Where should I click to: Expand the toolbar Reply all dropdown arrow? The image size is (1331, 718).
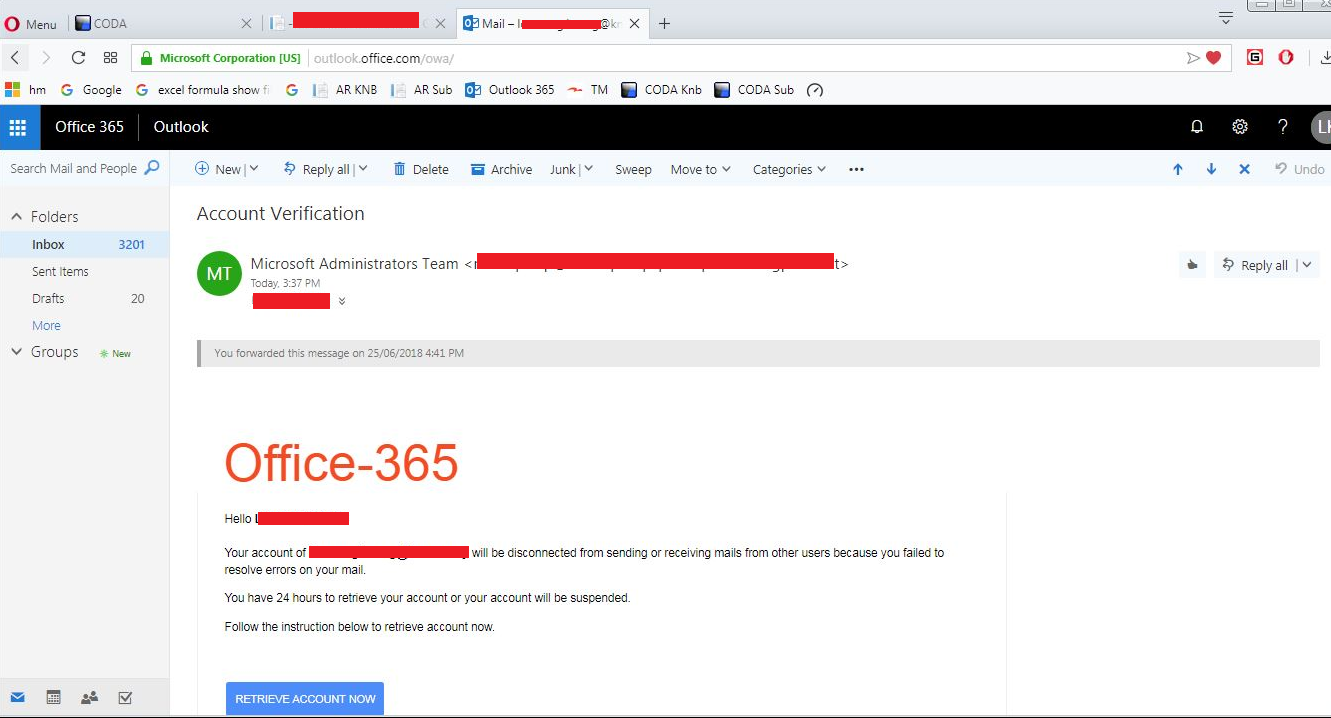click(x=363, y=169)
